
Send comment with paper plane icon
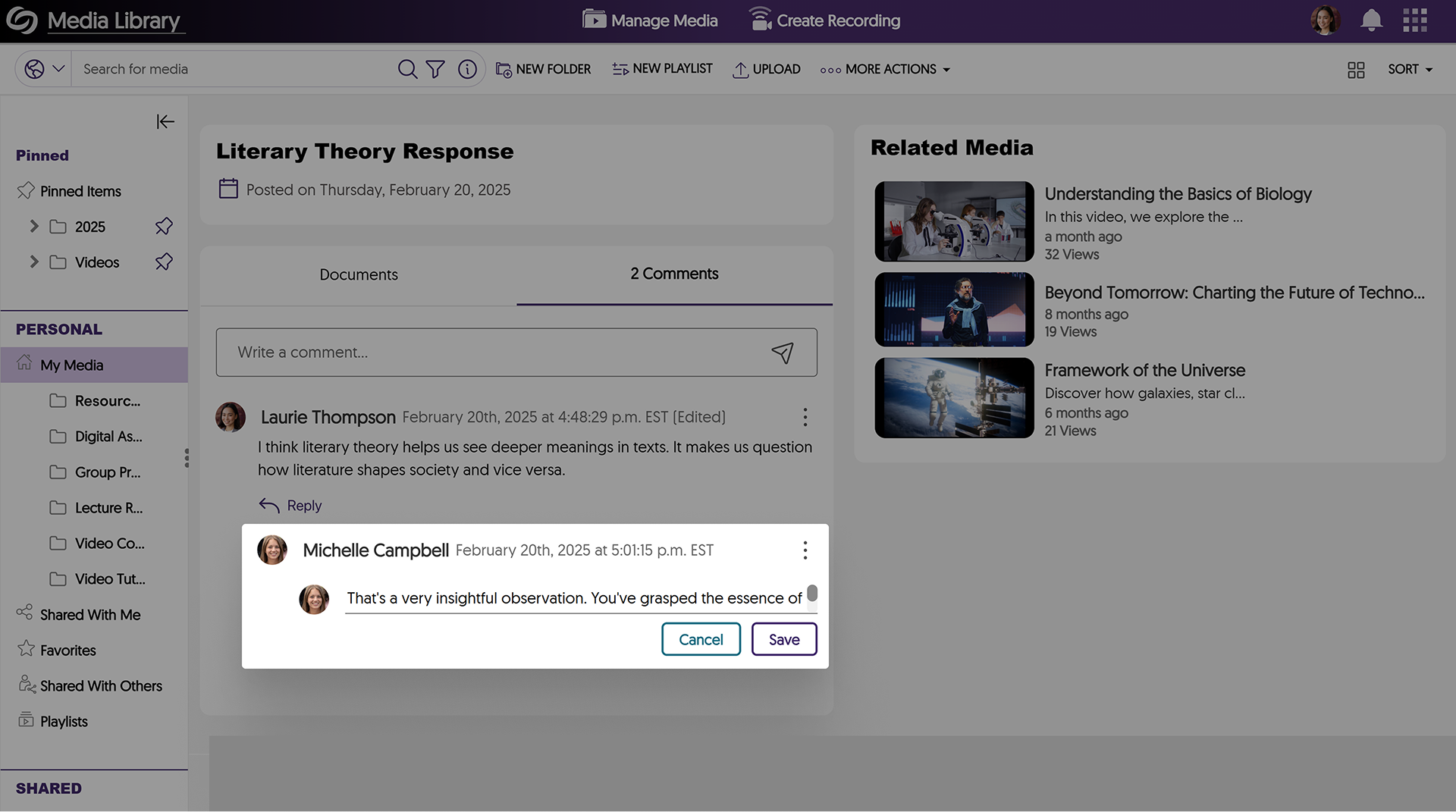[x=782, y=353]
